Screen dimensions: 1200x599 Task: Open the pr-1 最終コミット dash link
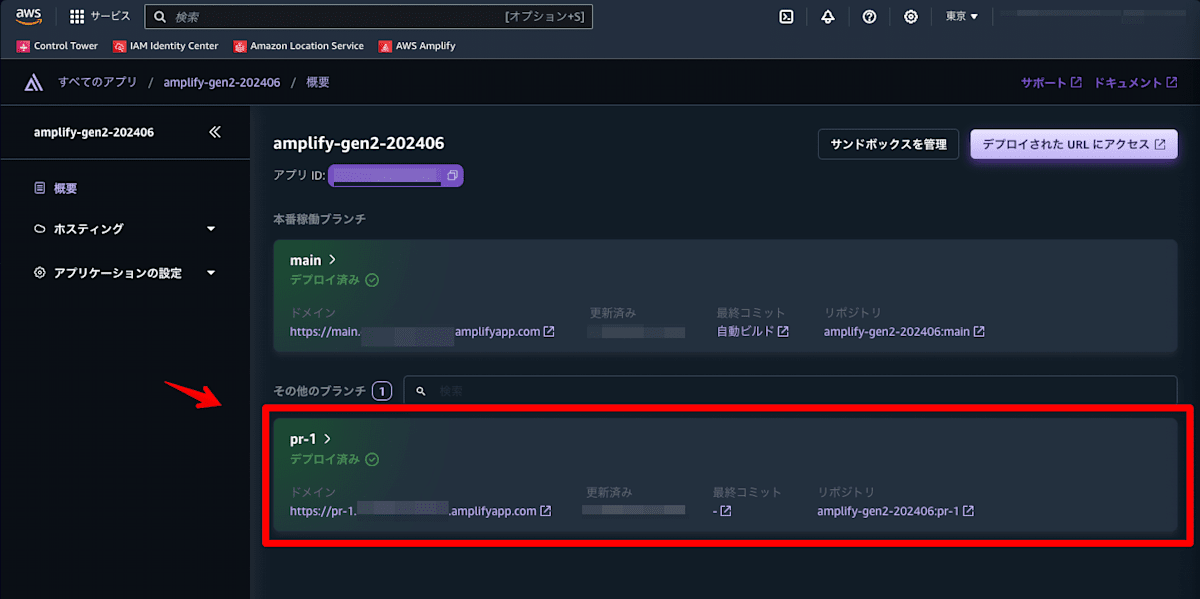tap(722, 511)
